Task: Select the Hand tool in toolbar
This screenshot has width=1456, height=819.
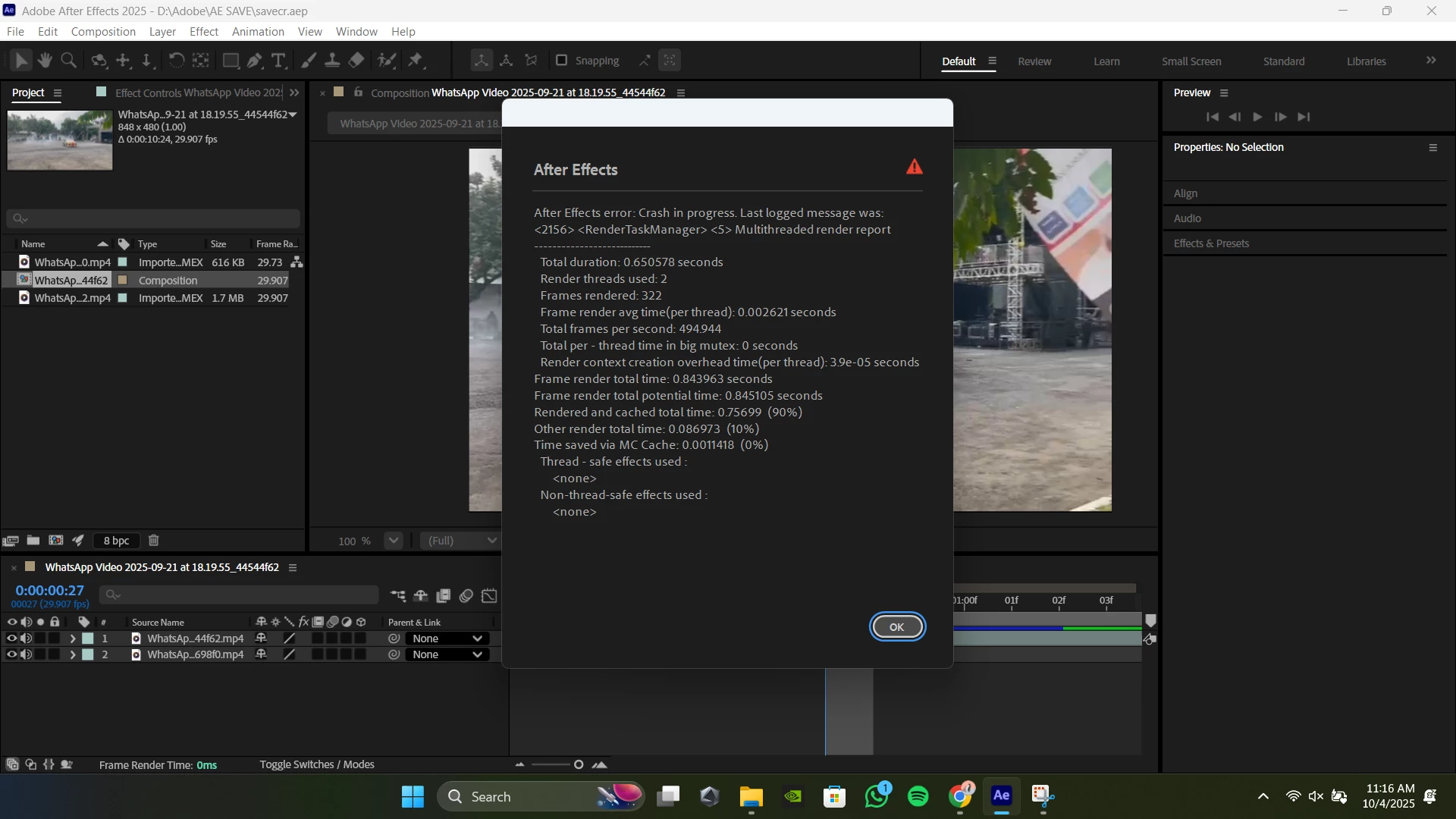Action: coord(45,60)
